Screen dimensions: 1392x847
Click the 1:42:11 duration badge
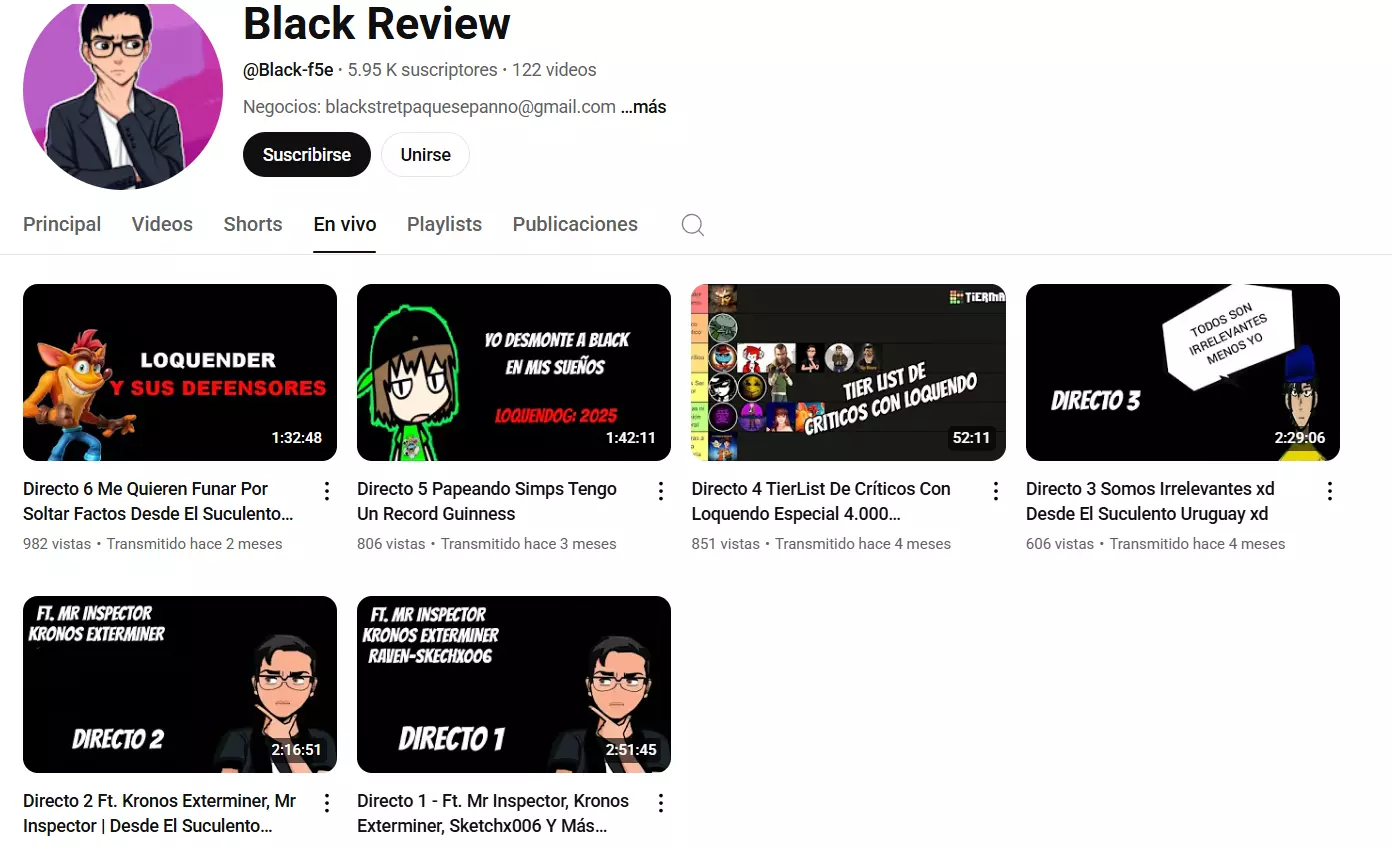coord(631,437)
